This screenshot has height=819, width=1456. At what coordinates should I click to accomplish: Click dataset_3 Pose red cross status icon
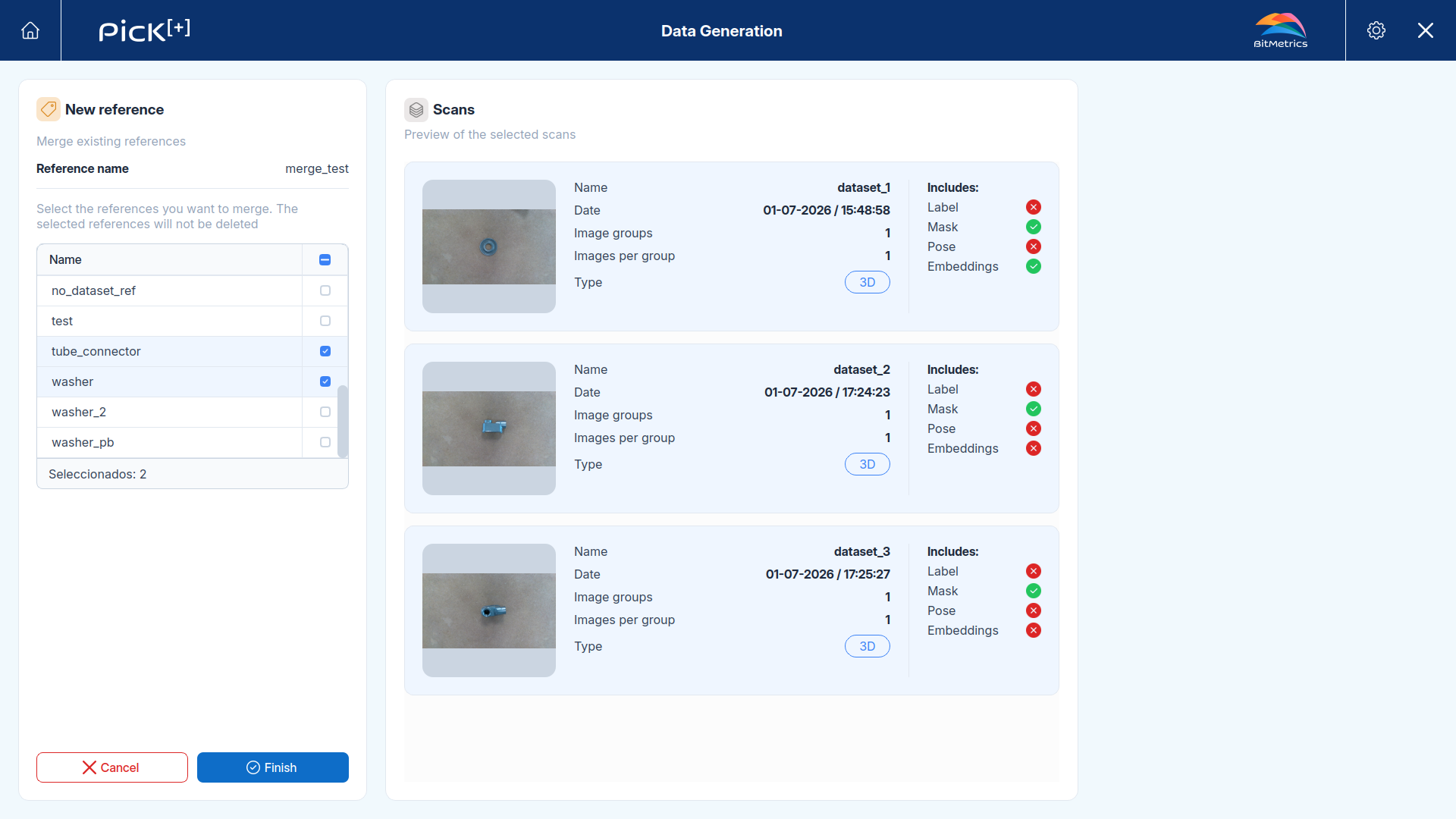tap(1034, 610)
